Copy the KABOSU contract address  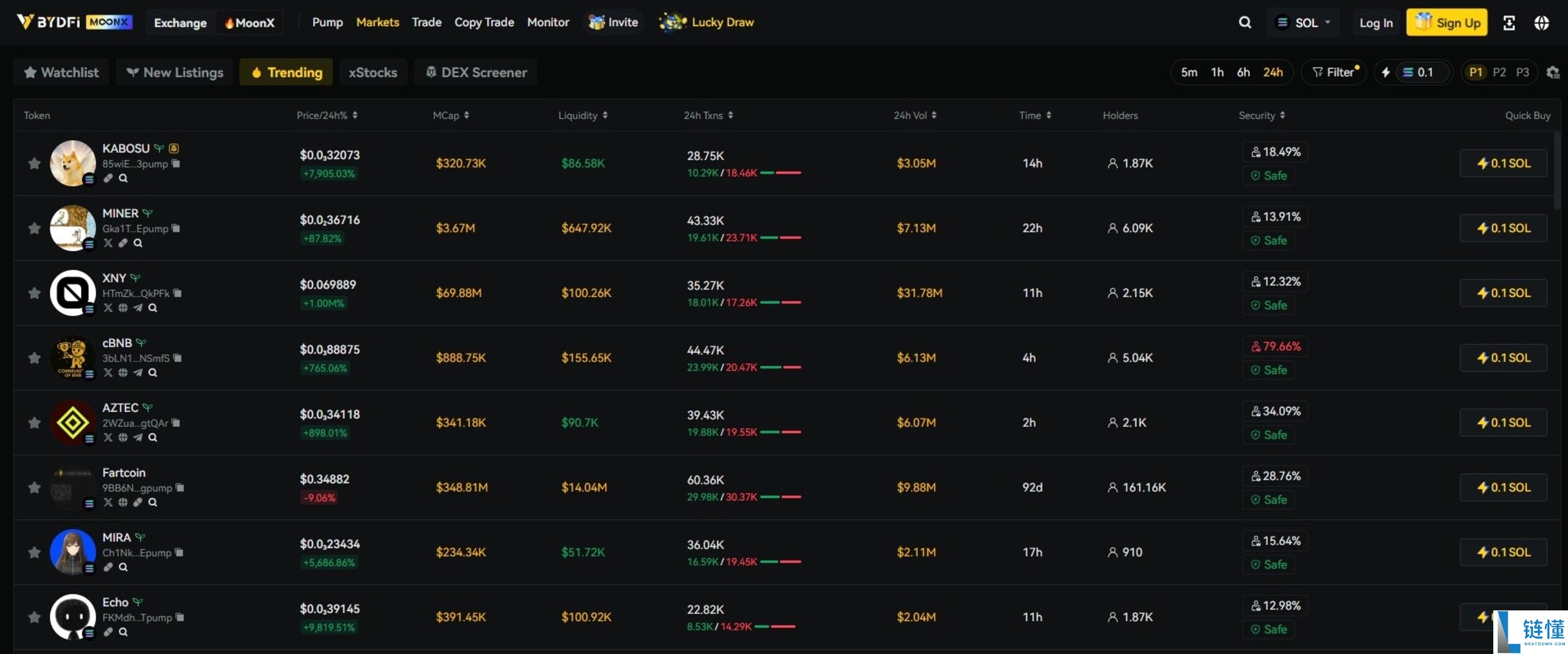(x=176, y=164)
